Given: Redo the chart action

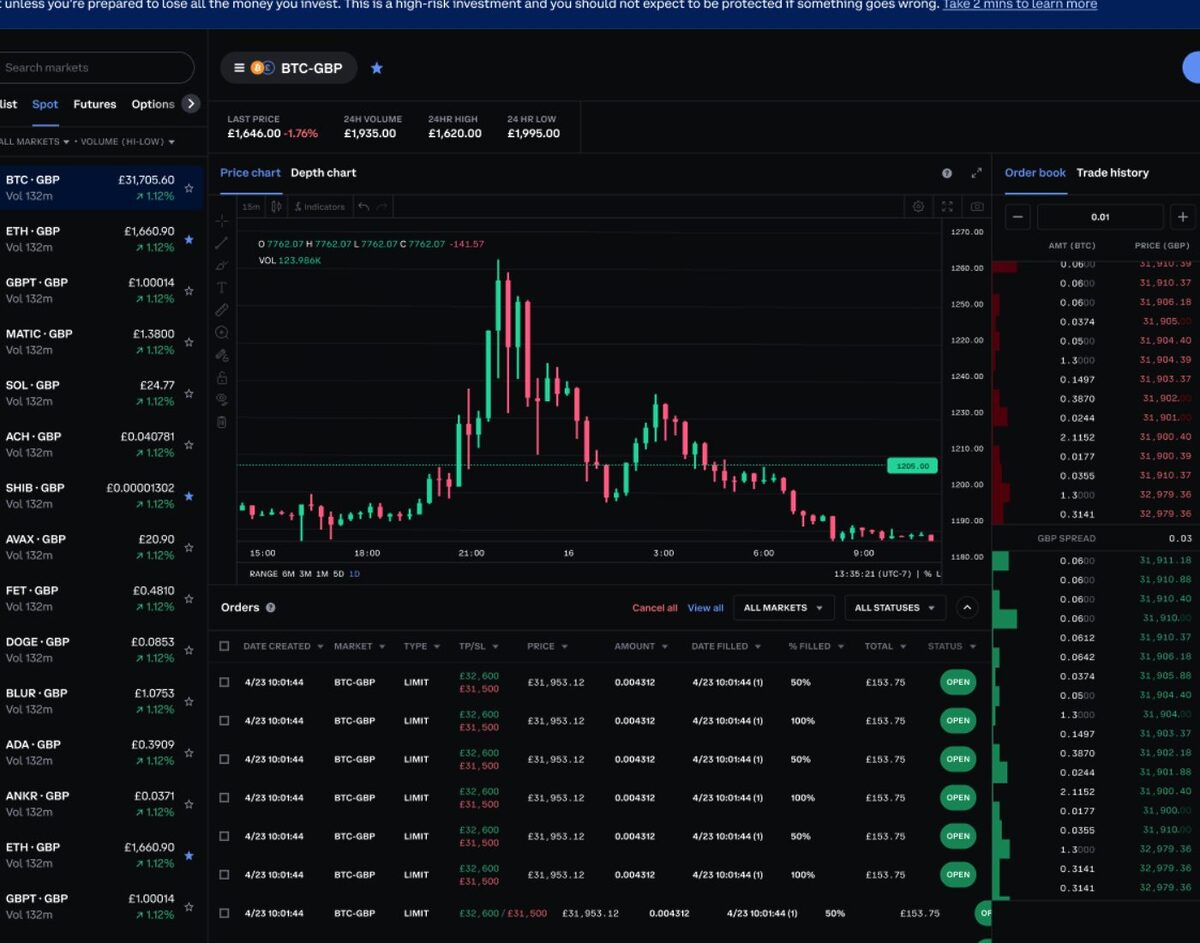Looking at the screenshot, I should pyautogui.click(x=382, y=207).
